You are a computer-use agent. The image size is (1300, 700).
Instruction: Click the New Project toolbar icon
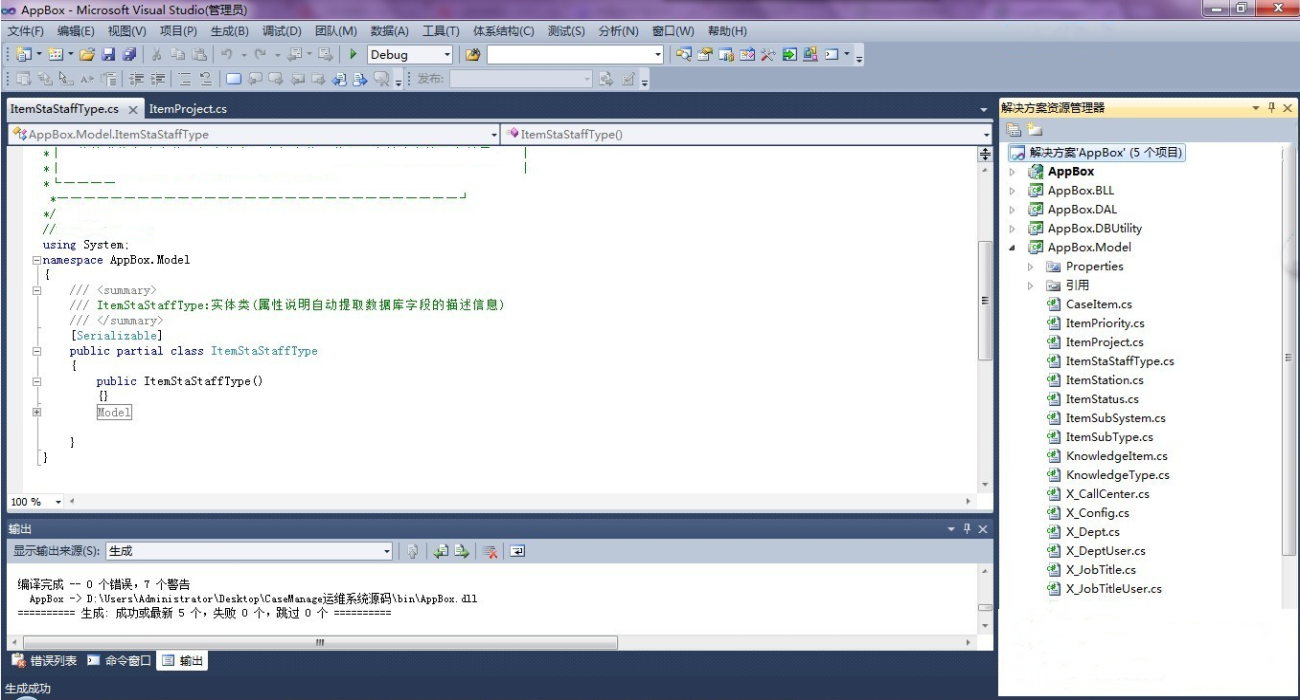(22, 55)
